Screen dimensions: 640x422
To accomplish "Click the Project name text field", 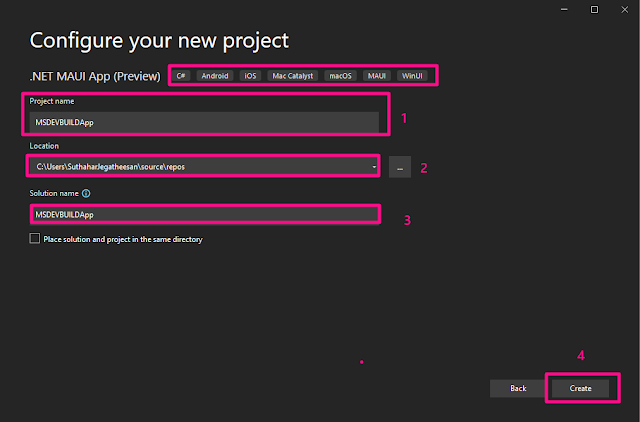I will 204,122.
